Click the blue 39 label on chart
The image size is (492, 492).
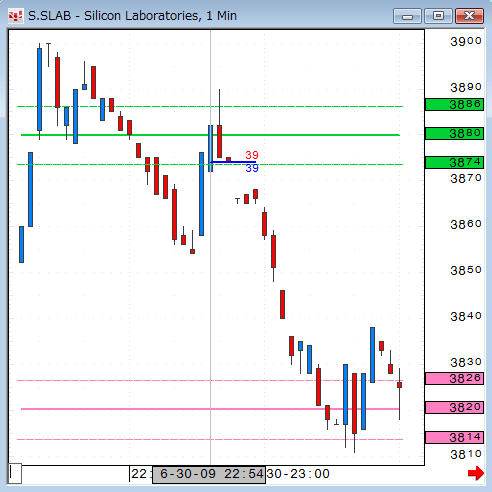pyautogui.click(x=252, y=168)
